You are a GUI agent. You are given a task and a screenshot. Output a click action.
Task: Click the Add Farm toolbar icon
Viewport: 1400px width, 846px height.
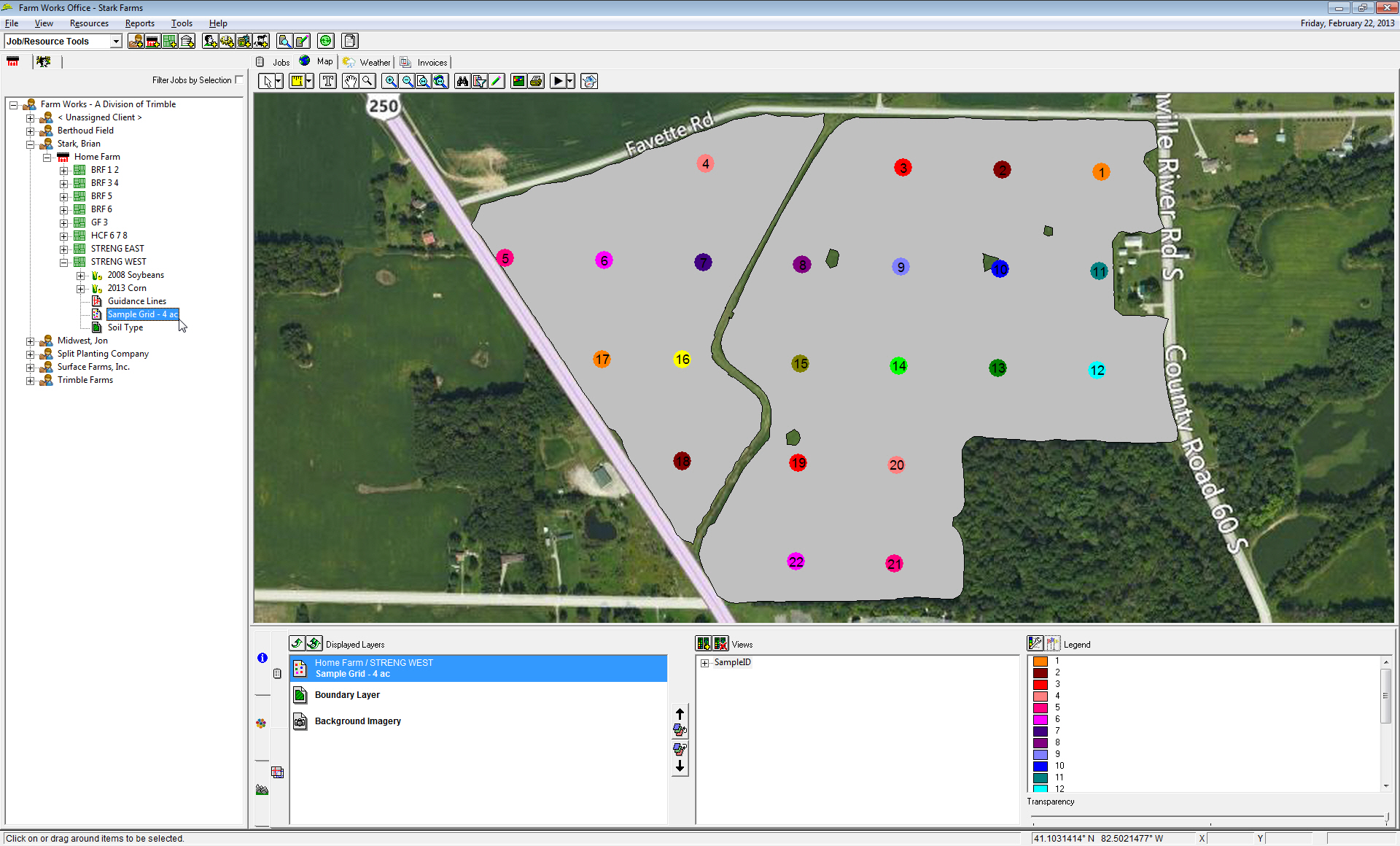(x=152, y=41)
